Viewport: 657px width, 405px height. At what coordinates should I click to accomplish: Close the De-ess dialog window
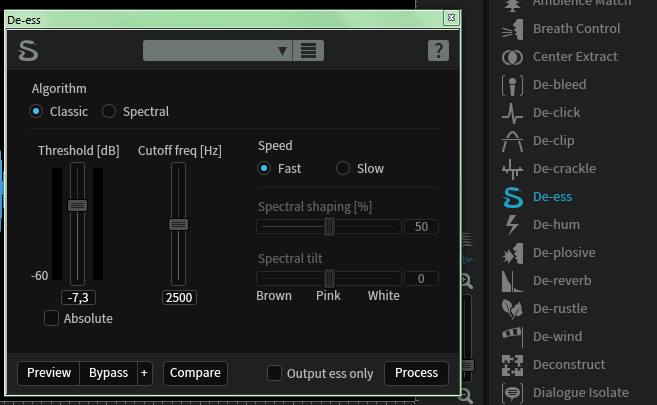click(451, 18)
